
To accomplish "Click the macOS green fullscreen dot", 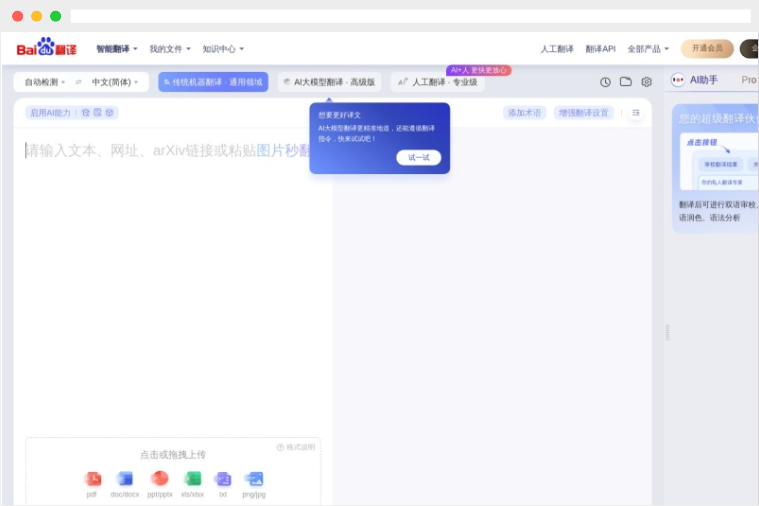I will tap(56, 16).
